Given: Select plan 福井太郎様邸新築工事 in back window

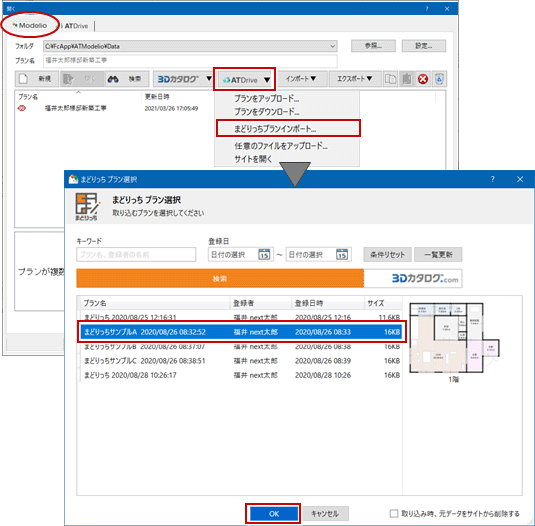Looking at the screenshot, I should click(76, 108).
